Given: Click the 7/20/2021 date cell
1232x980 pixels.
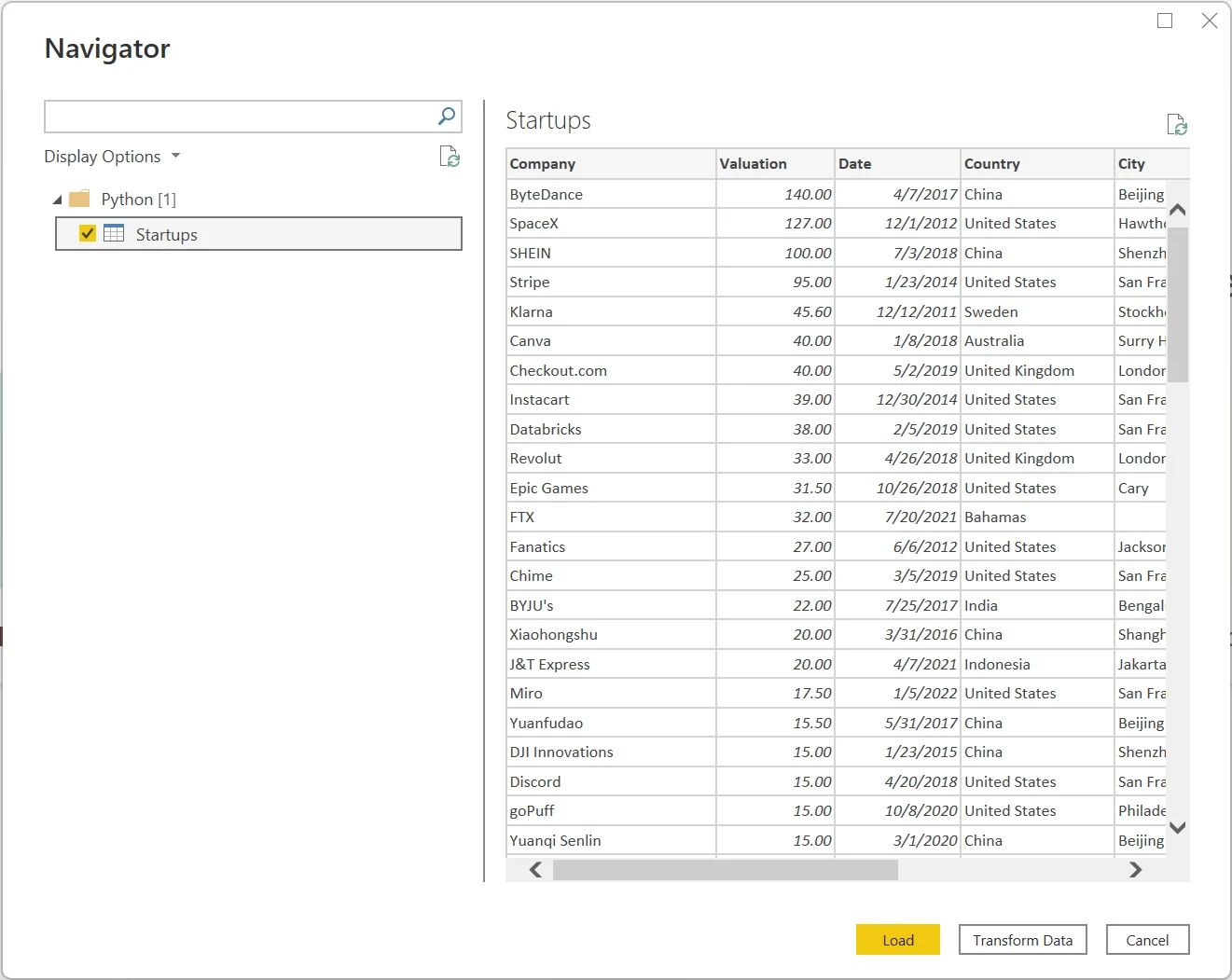Looking at the screenshot, I should coord(897,518).
